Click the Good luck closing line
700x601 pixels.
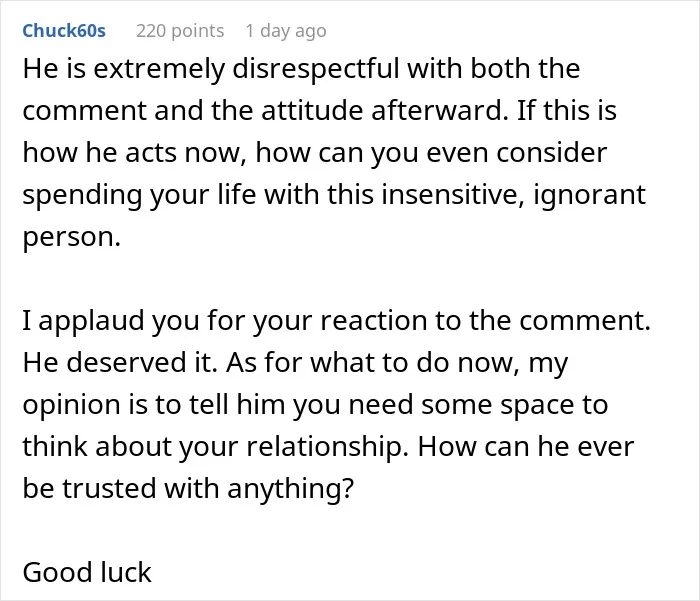click(x=87, y=572)
